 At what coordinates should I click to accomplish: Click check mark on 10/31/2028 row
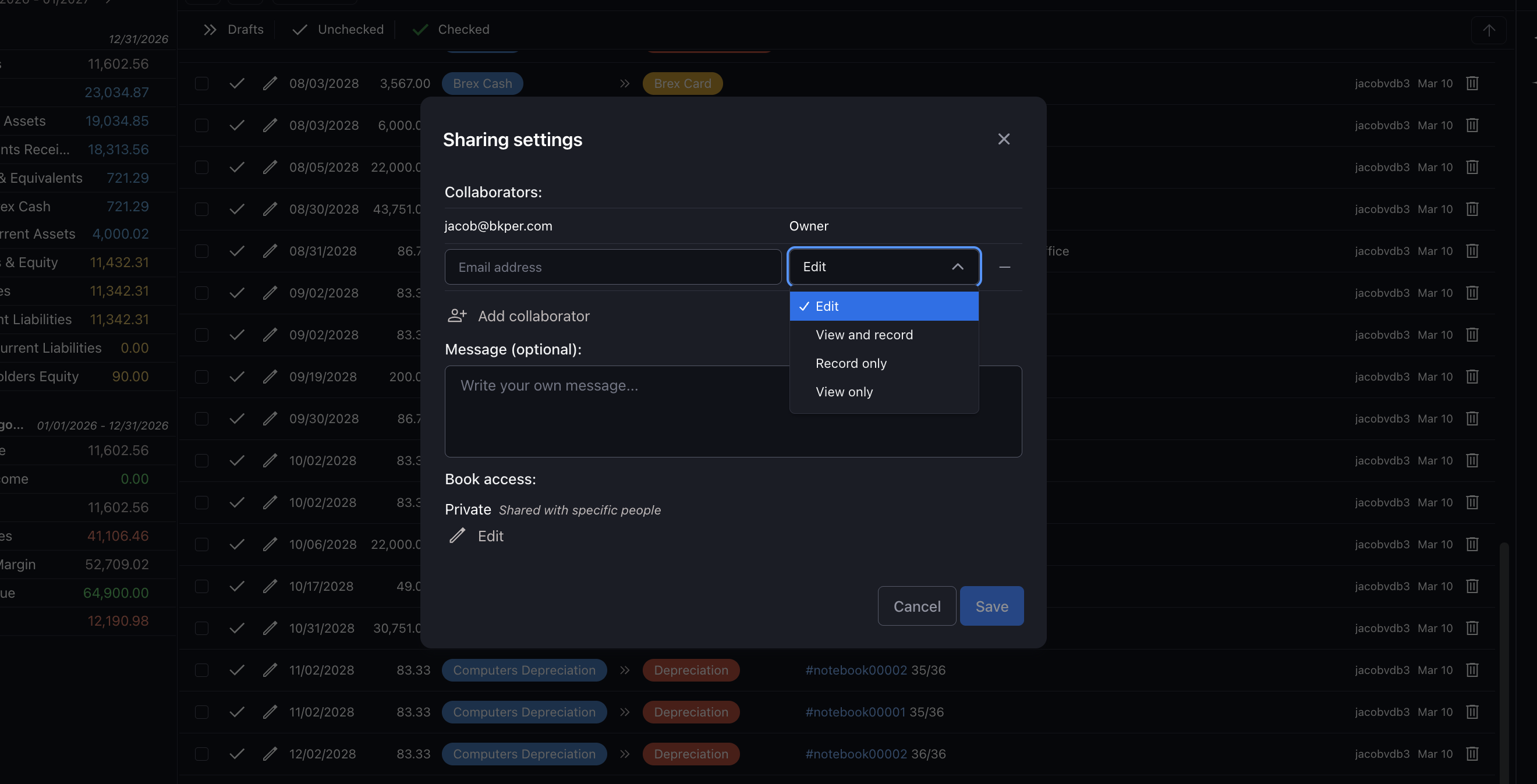[x=237, y=628]
